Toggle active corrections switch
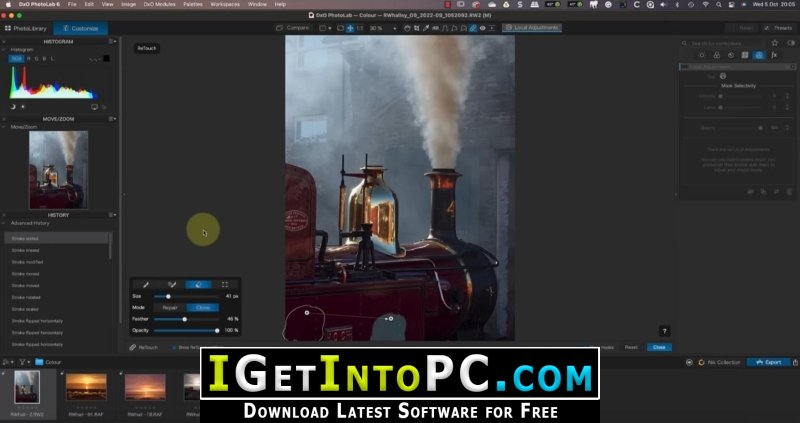Viewport: 800px width, 423px height. [791, 43]
